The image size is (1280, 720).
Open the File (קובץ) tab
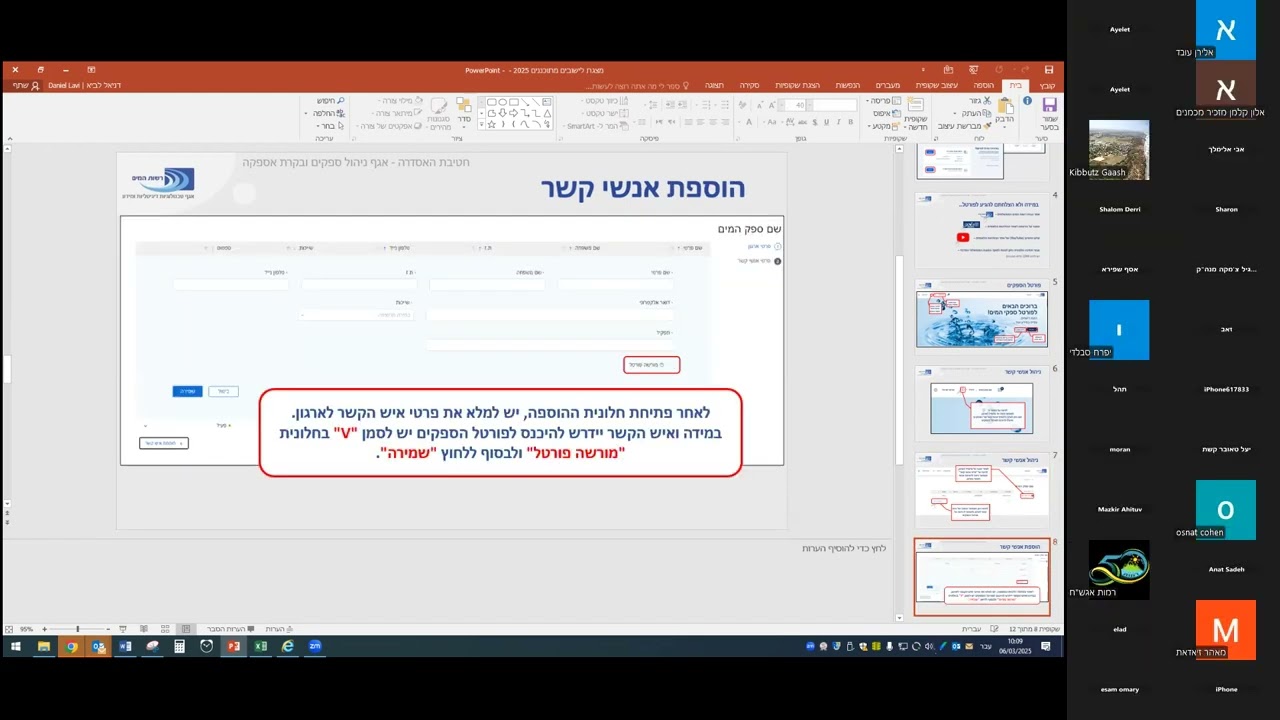[1047, 85]
